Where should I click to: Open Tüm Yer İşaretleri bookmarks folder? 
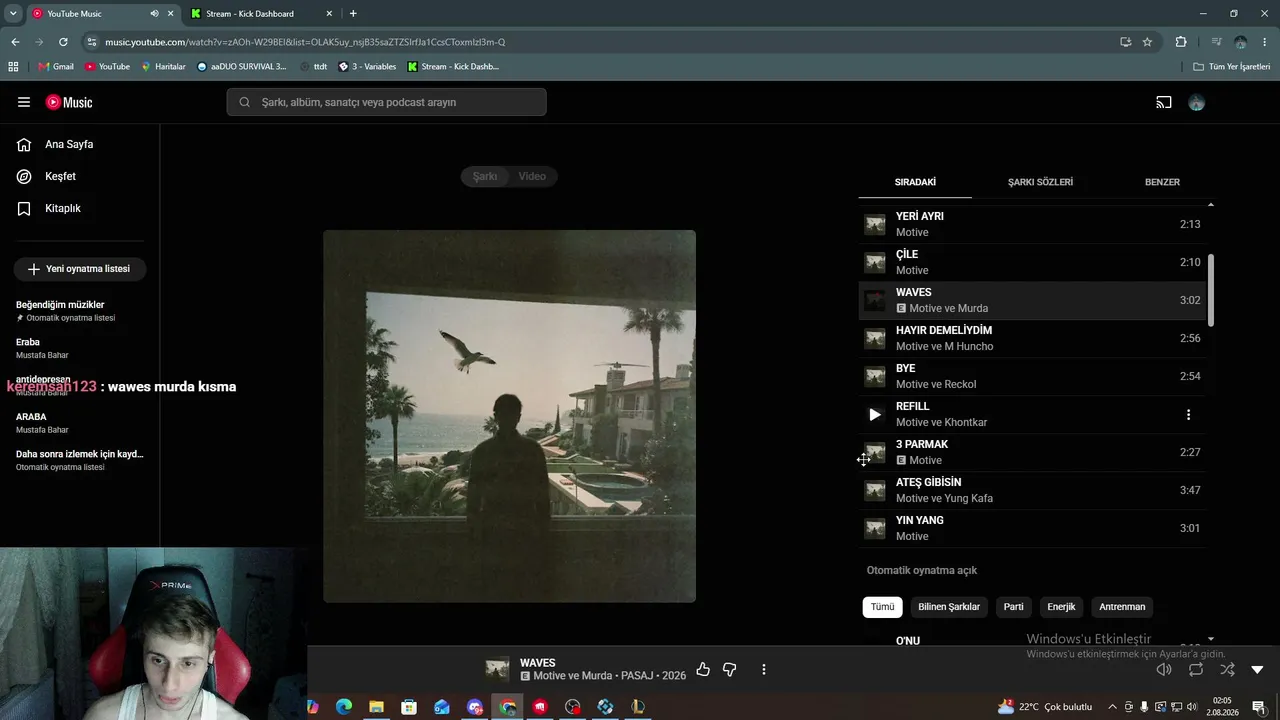click(1232, 66)
